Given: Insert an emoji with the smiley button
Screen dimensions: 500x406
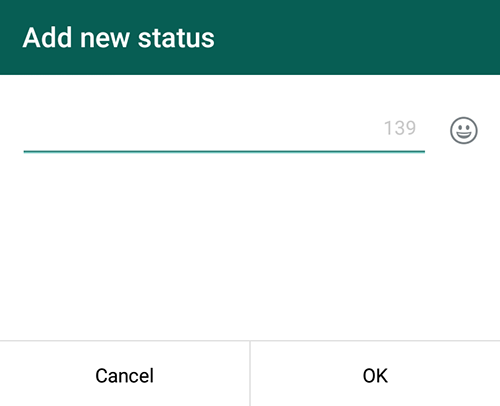Looking at the screenshot, I should click(x=464, y=130).
